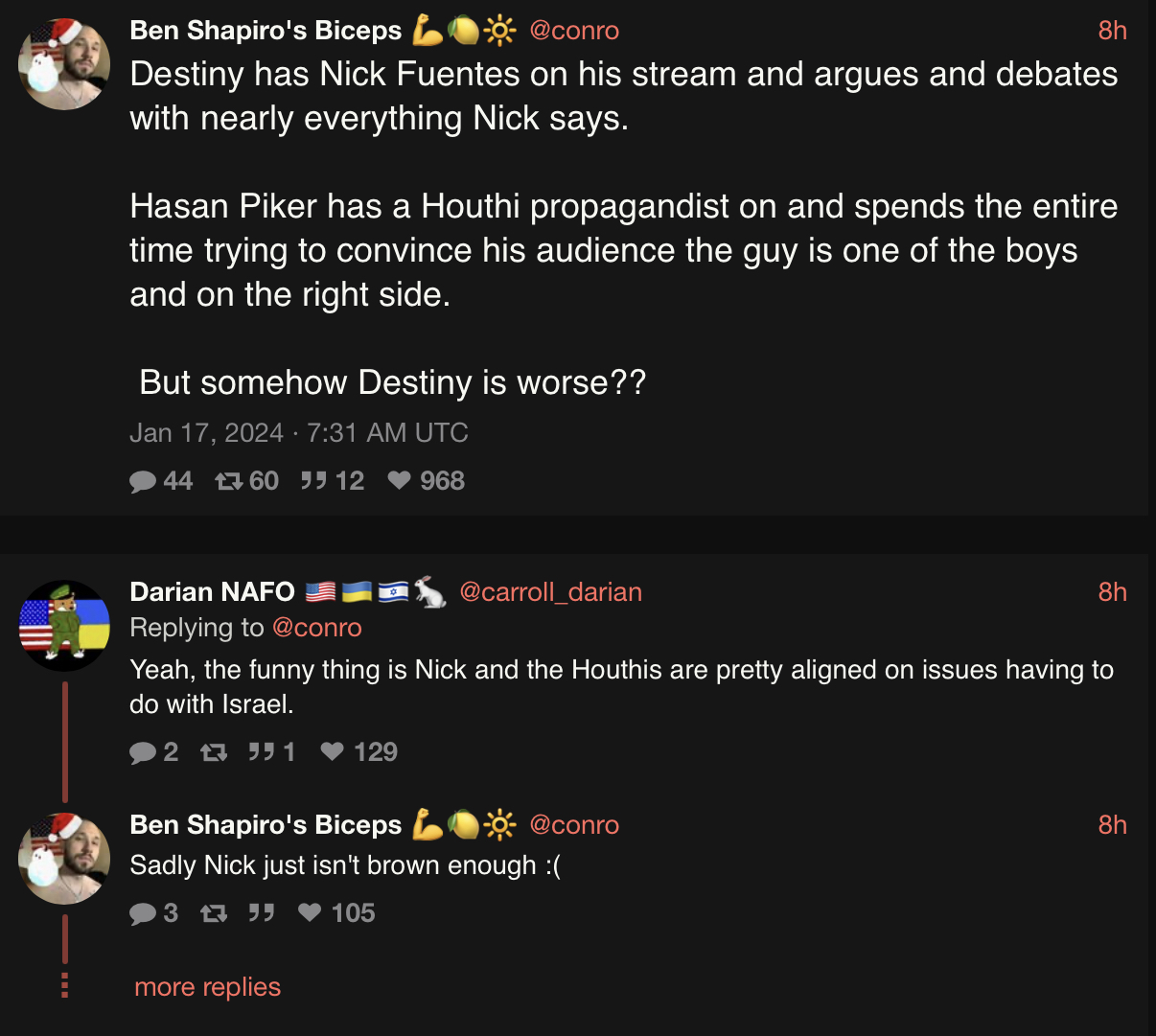
Task: Click the heart icon showing 105 likes
Action: coord(310,912)
